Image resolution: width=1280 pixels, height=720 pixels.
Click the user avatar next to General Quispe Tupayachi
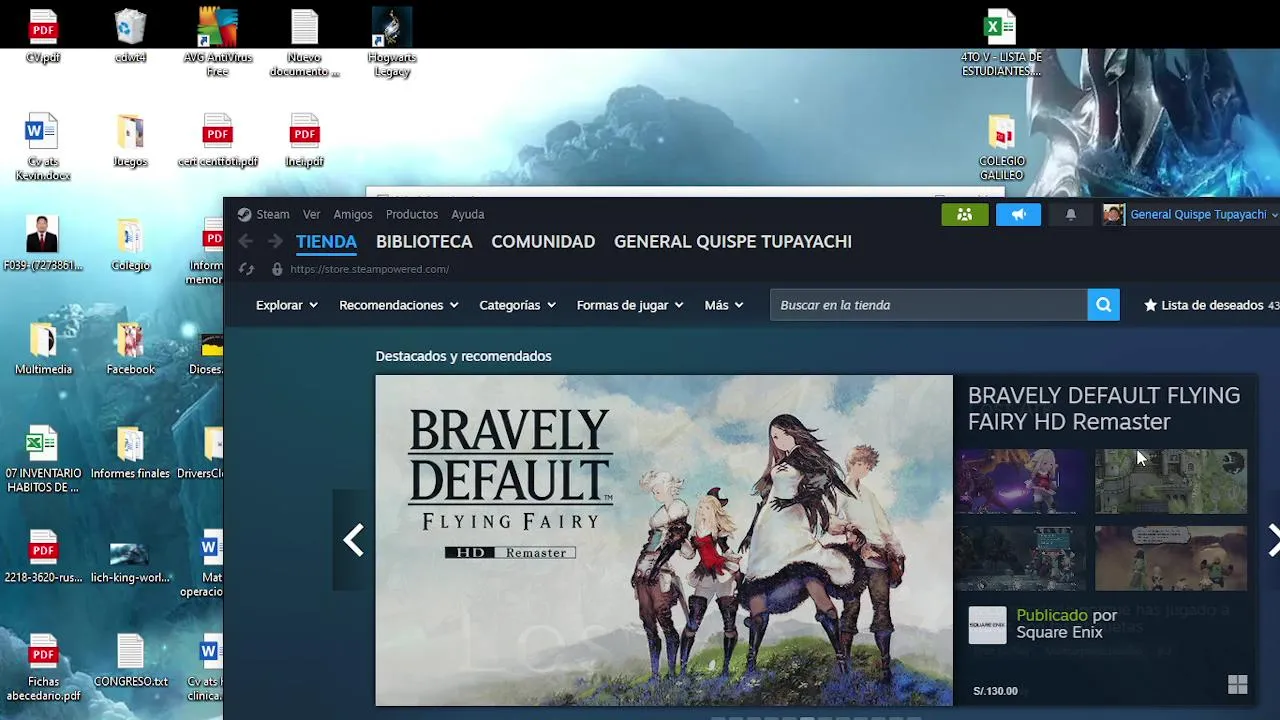[1113, 214]
